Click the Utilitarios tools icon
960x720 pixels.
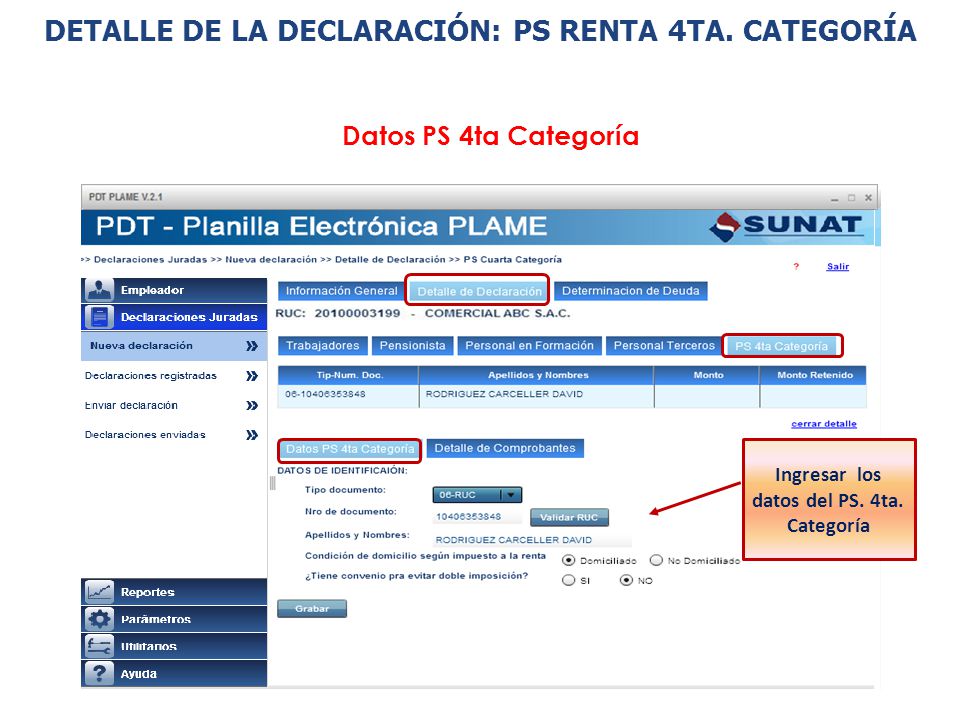pos(99,646)
